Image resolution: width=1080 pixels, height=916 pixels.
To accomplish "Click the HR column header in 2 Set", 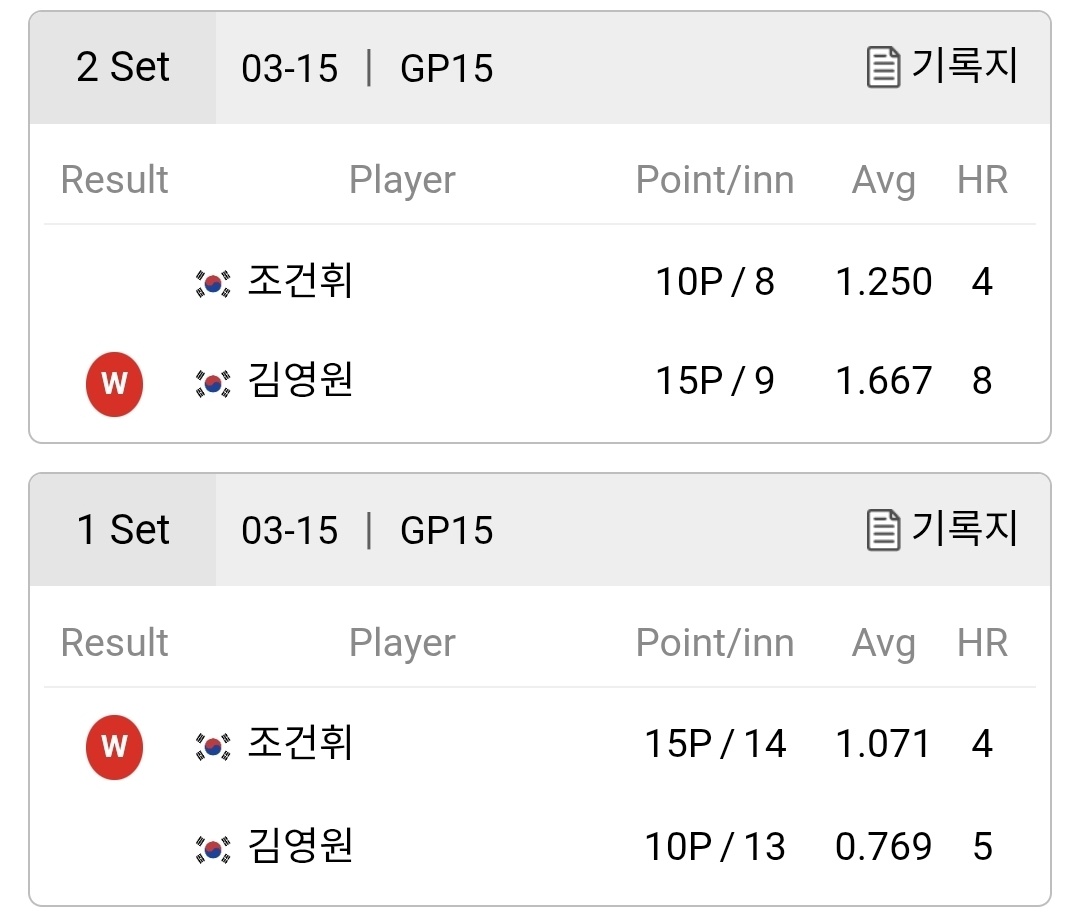I will (x=982, y=180).
